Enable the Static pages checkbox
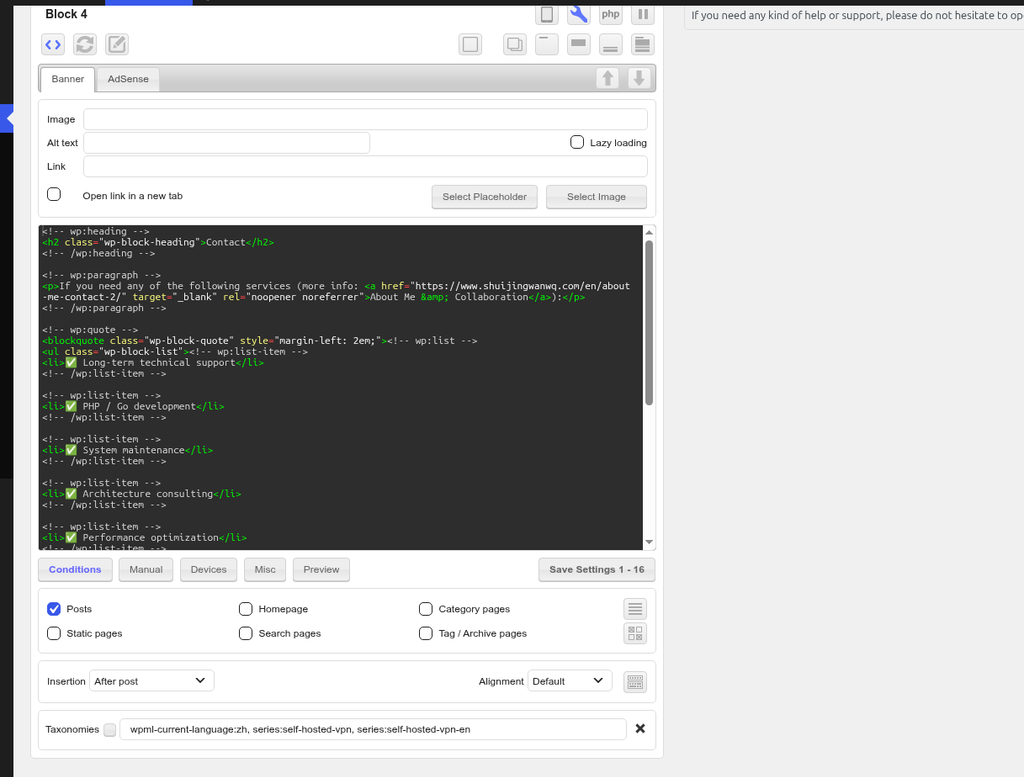1024x777 pixels. [x=54, y=633]
